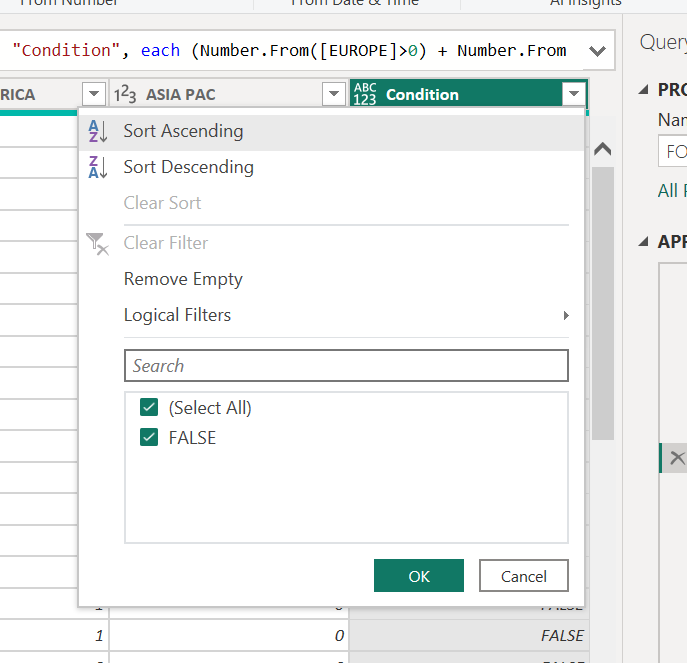Open the ASIA PAC column filter dropdown
Screen dimensions: 687x663
[x=334, y=93]
